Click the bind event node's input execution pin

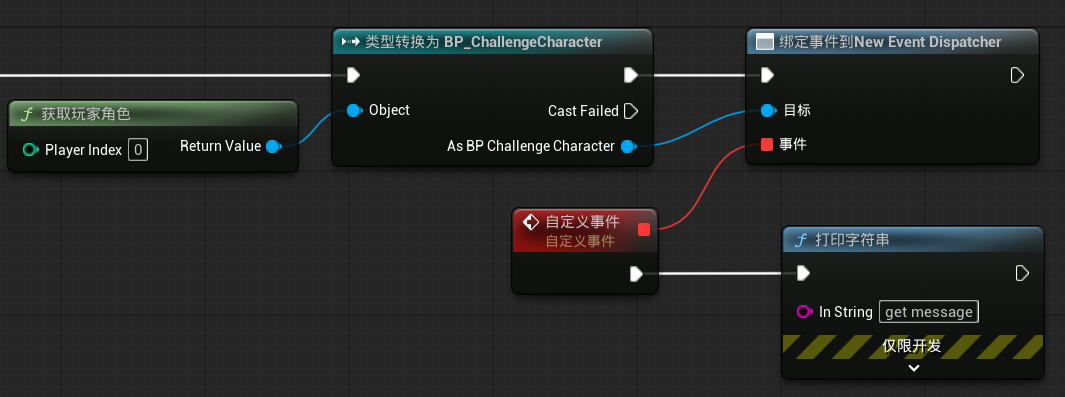coord(768,75)
